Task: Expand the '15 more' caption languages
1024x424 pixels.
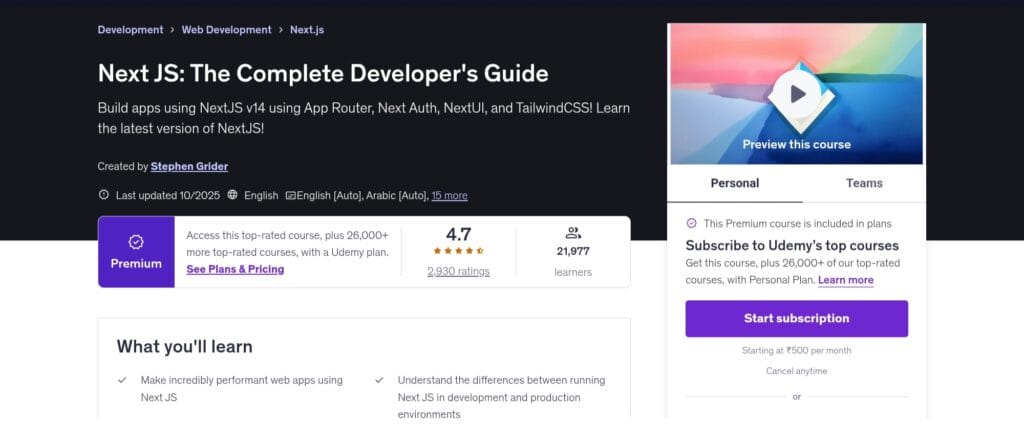Action: (x=449, y=195)
